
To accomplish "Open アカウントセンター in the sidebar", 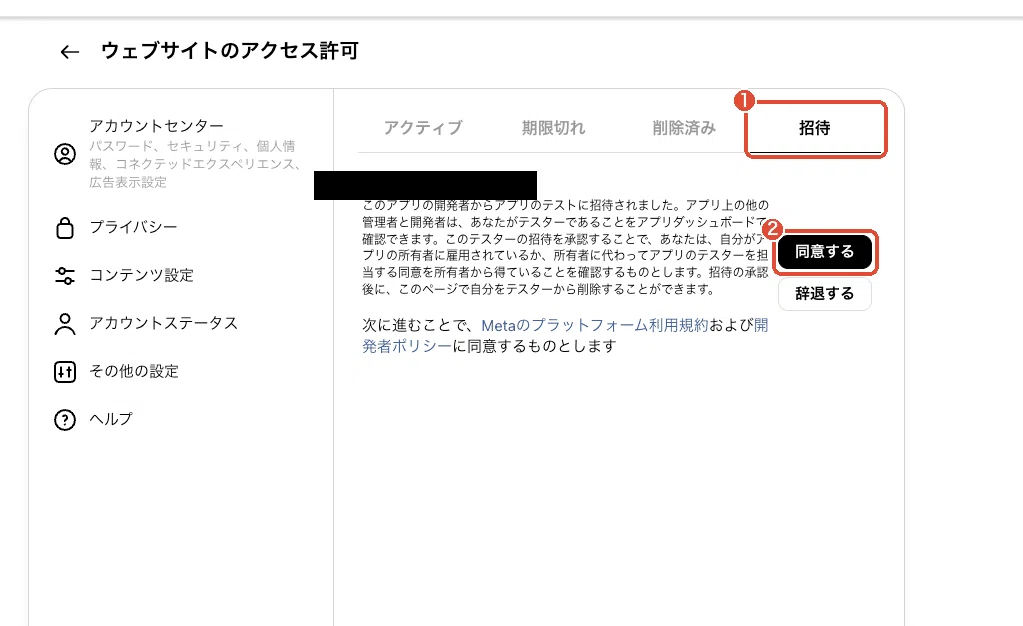I will (x=157, y=125).
